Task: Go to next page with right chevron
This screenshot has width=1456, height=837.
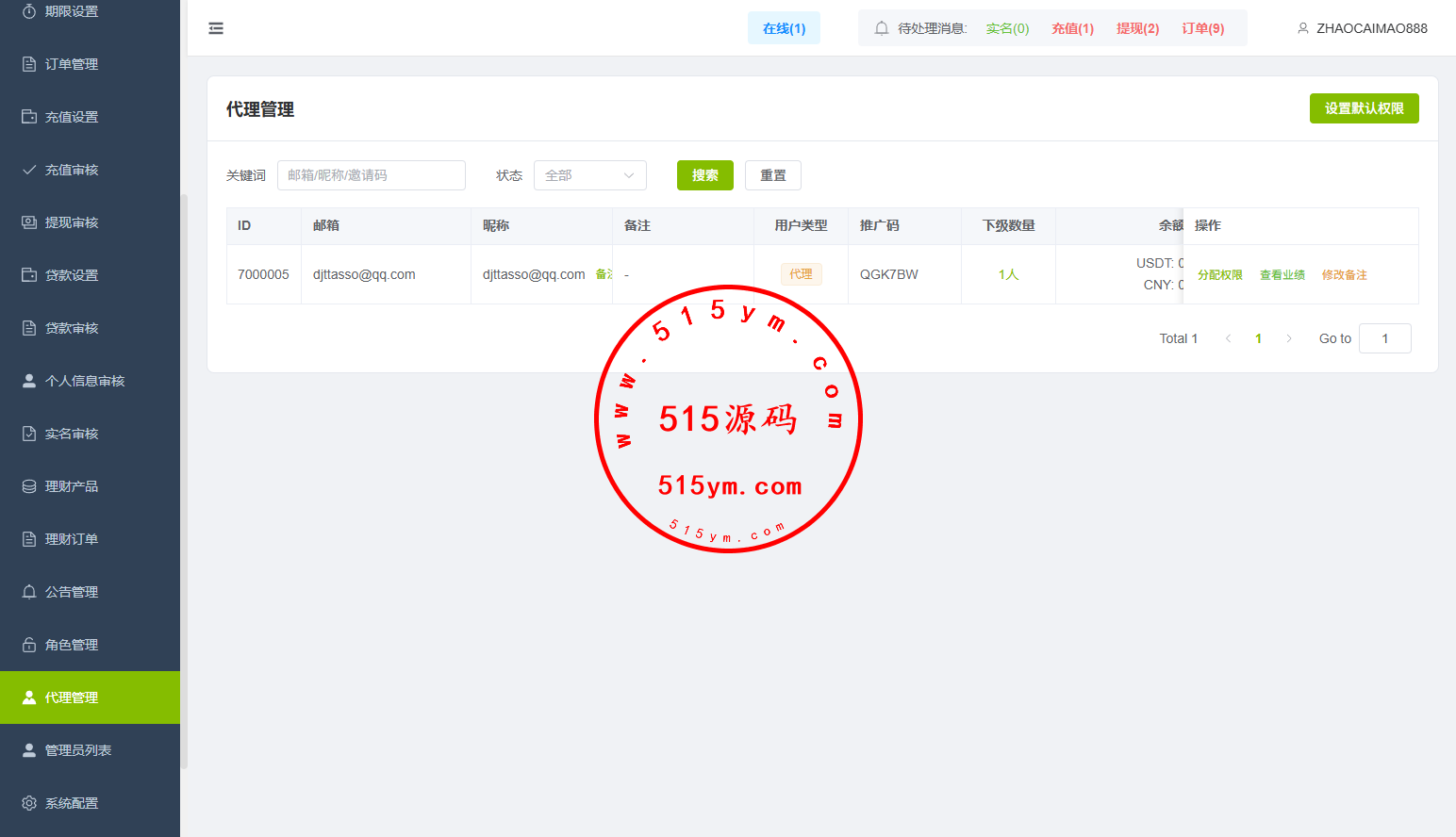Action: pyautogui.click(x=1289, y=338)
